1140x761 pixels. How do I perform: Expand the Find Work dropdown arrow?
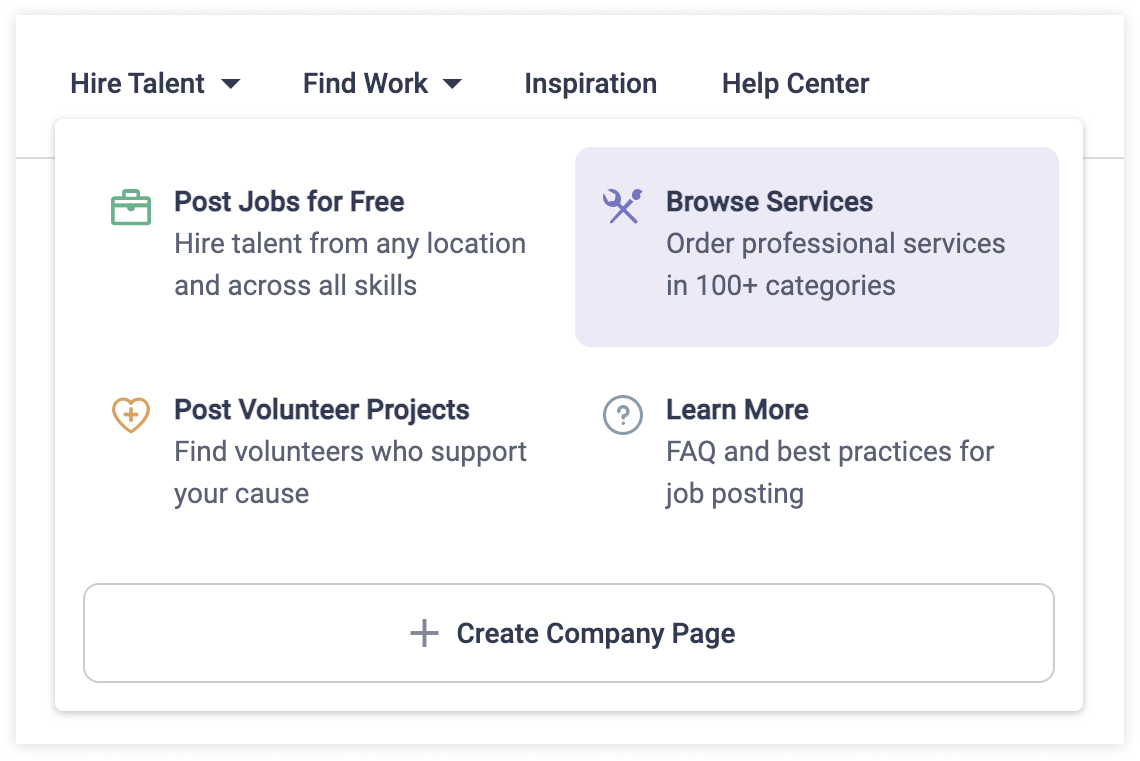click(x=452, y=84)
